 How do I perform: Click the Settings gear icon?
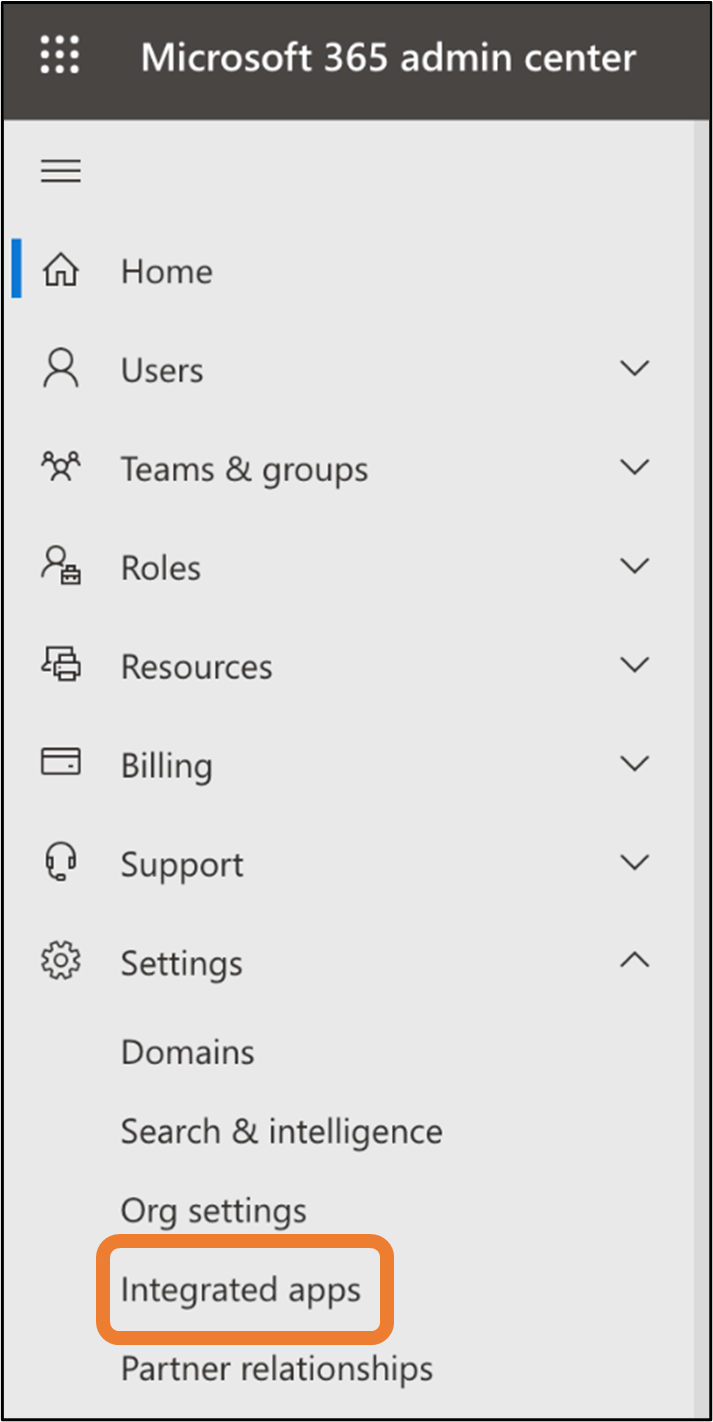tap(60, 961)
